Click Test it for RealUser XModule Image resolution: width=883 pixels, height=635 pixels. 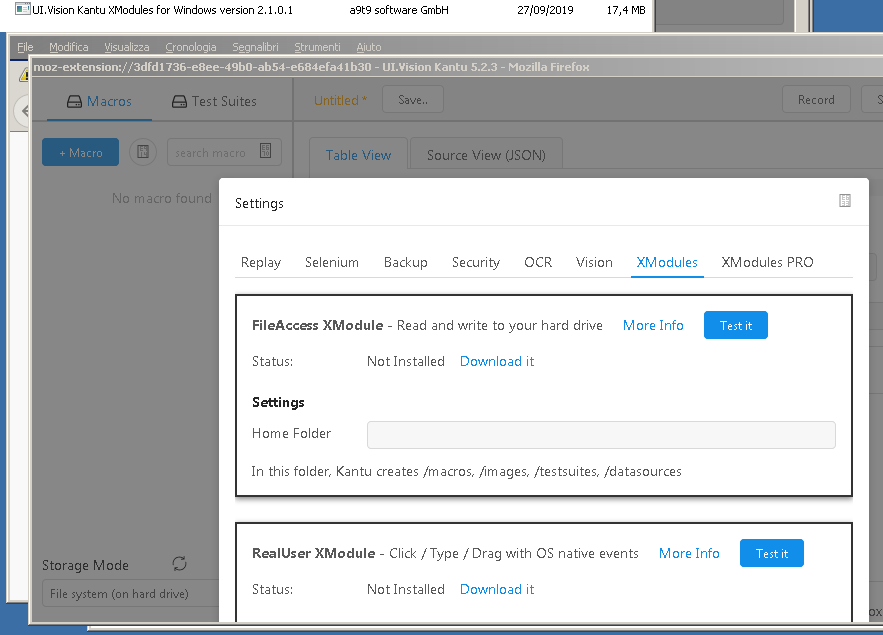(771, 553)
